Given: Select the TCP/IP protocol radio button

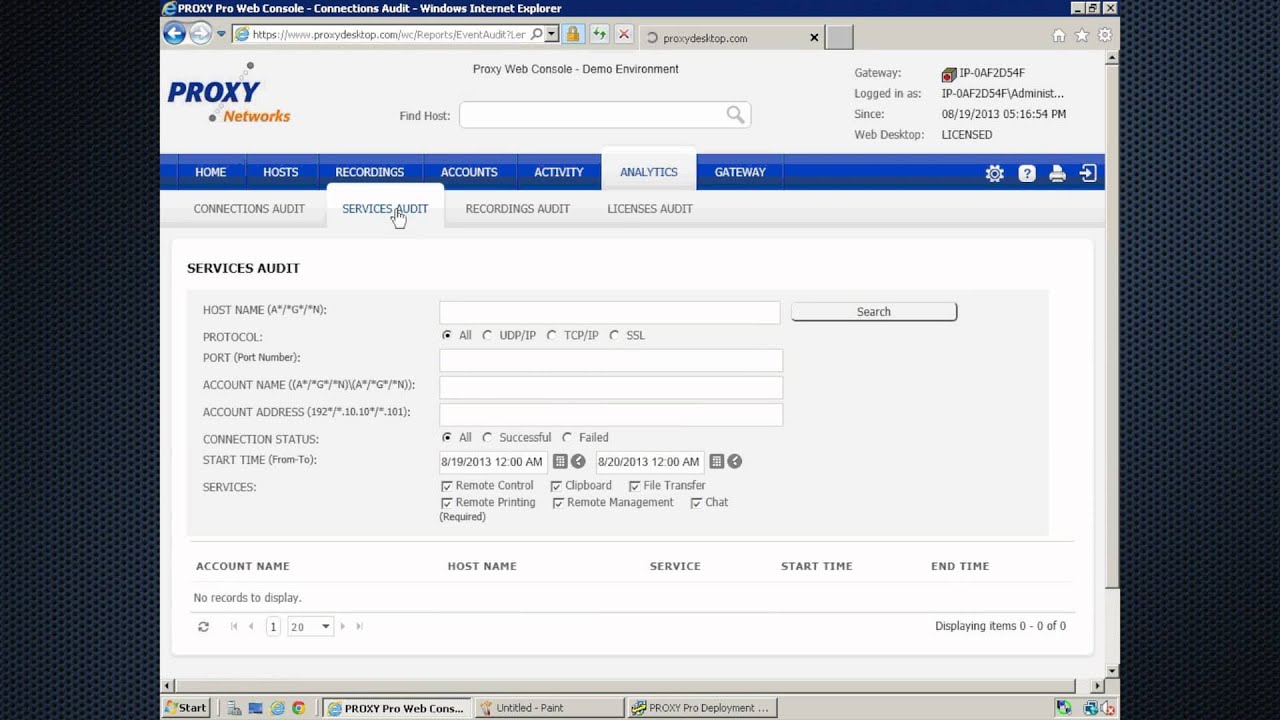Looking at the screenshot, I should (x=551, y=335).
